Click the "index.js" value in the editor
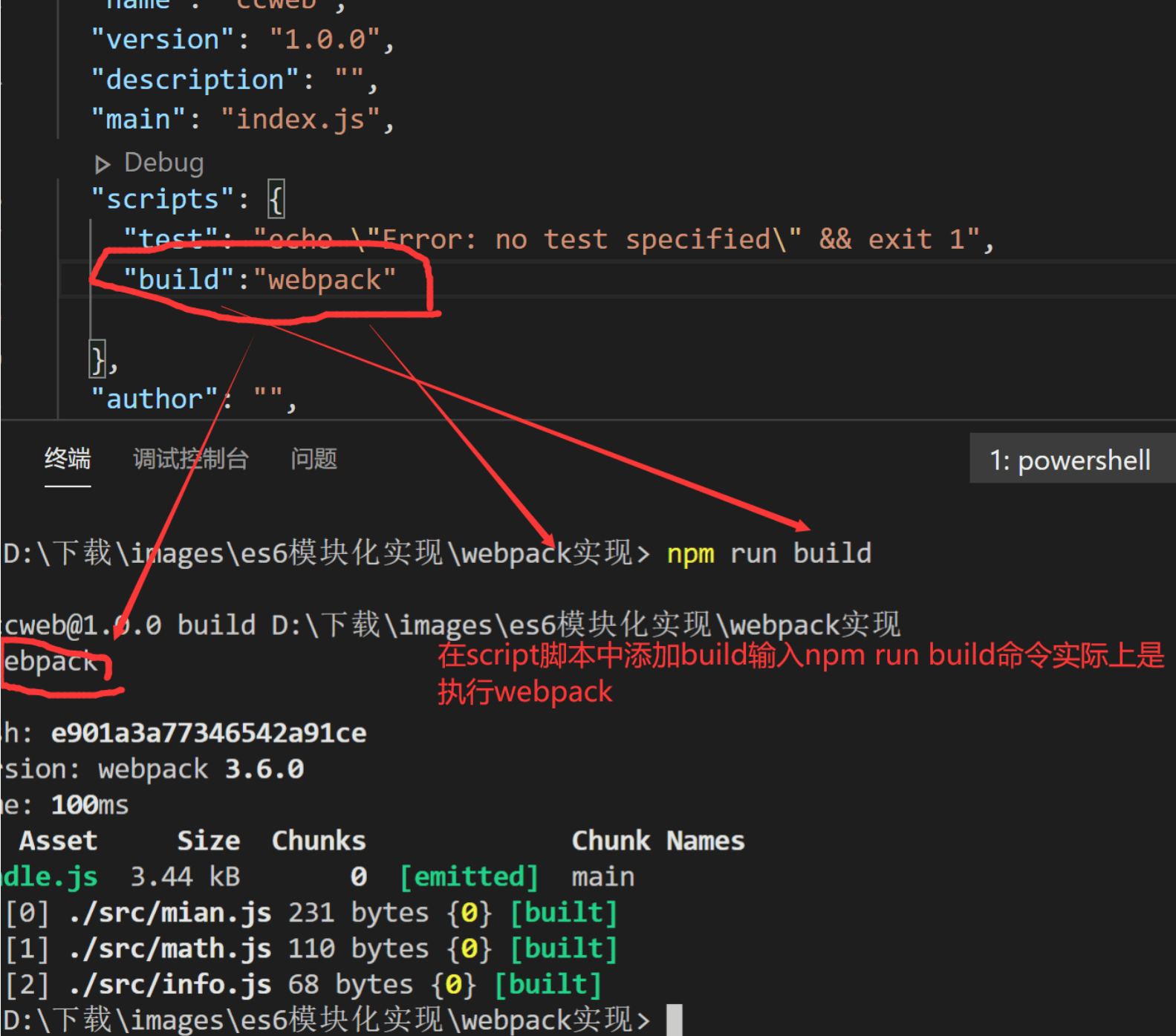The image size is (1176, 1036). pos(301,119)
